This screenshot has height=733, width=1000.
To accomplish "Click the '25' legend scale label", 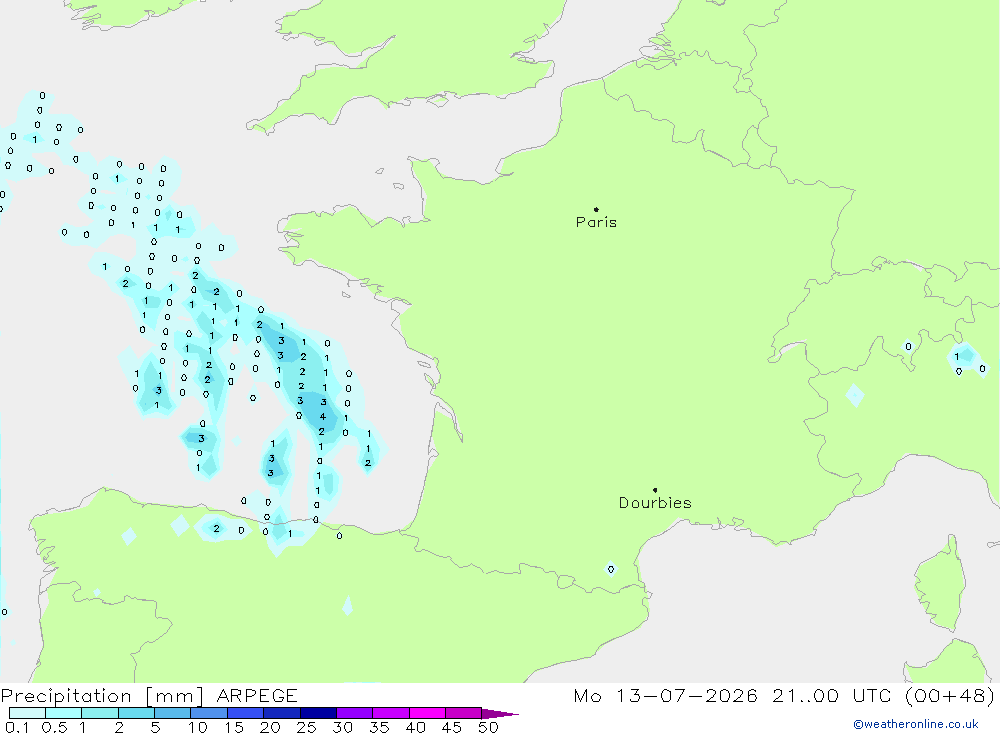I will 306,727.
